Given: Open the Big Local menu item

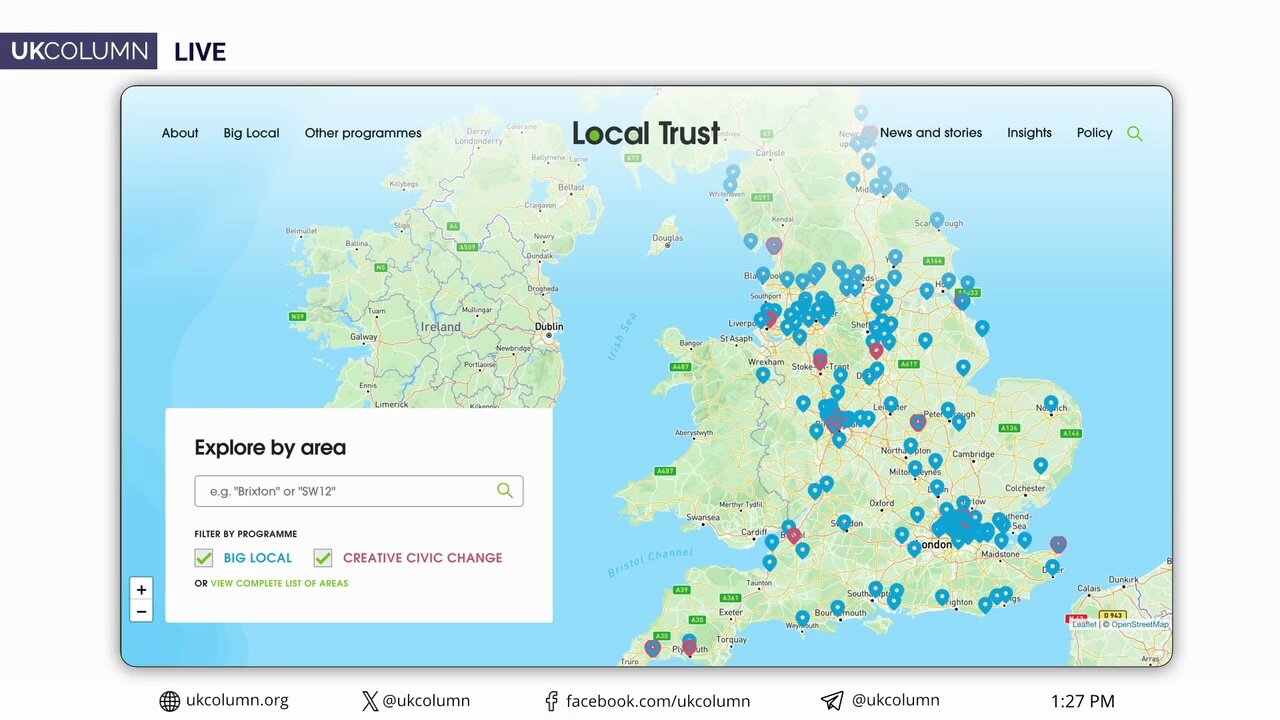Looking at the screenshot, I should pos(251,133).
